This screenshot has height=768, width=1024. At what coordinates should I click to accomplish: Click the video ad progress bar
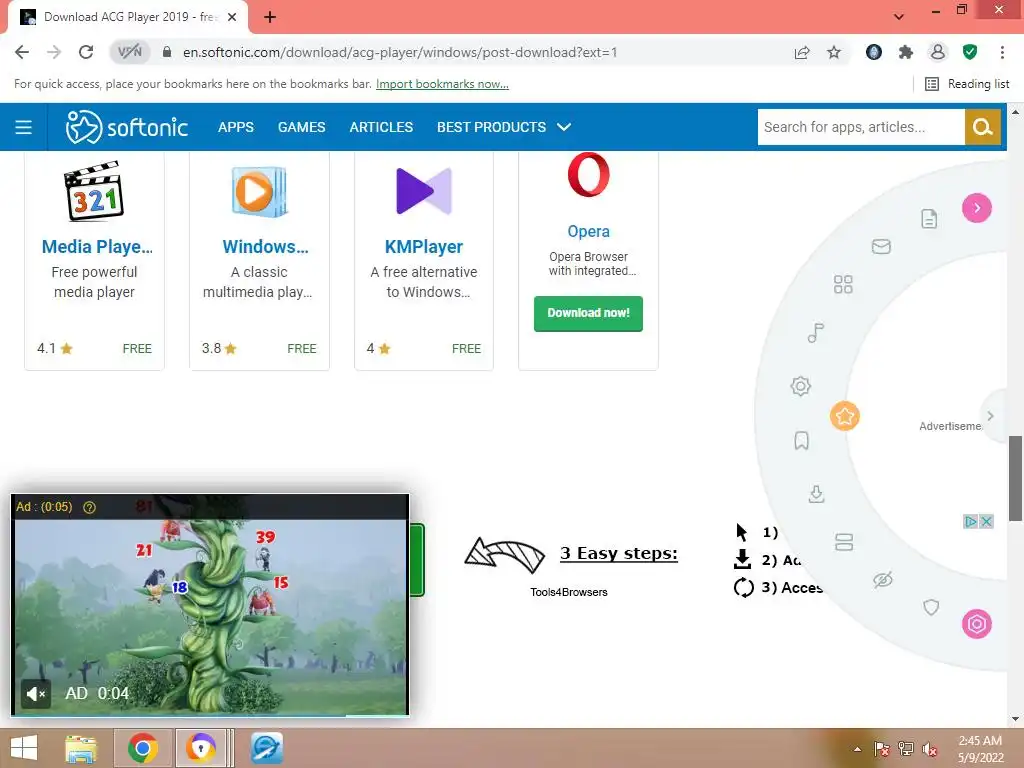(x=210, y=715)
